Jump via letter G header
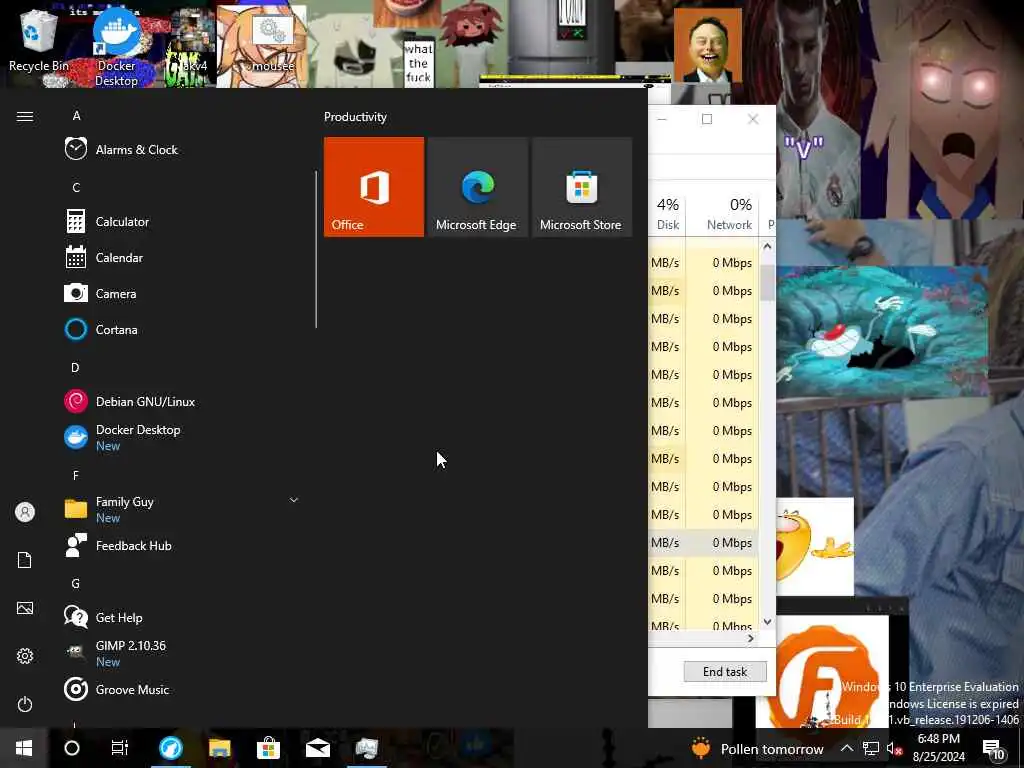This screenshot has width=1024, height=768. 76,583
